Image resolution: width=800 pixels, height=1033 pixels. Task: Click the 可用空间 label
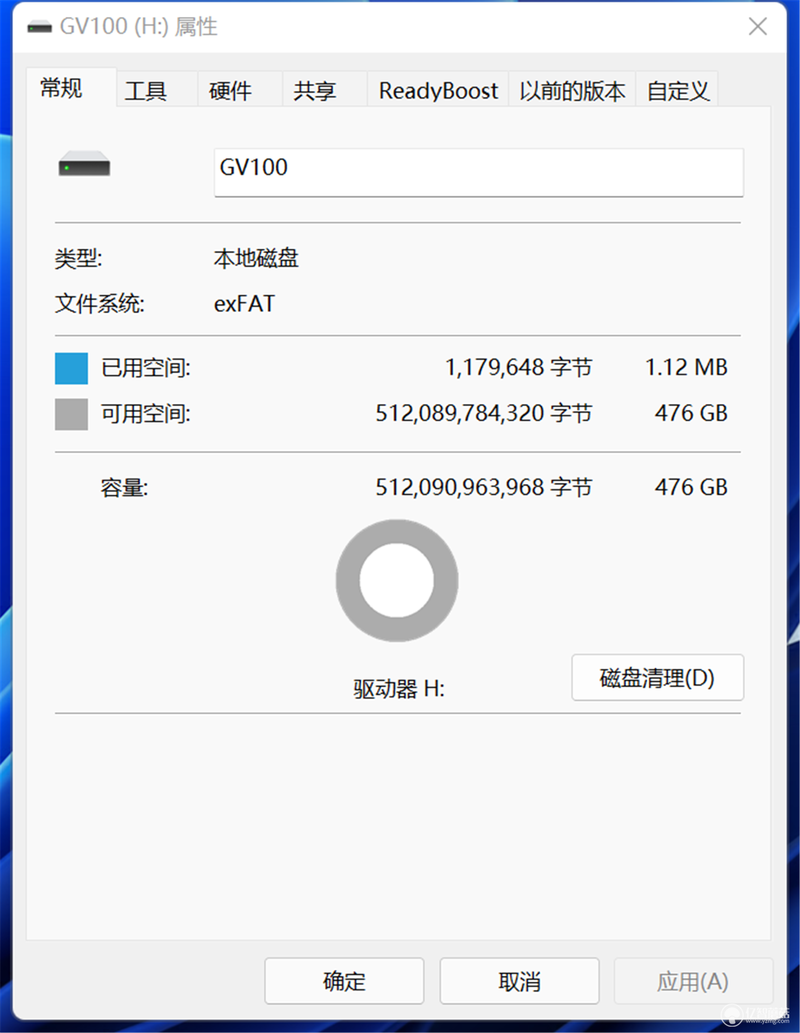(x=146, y=414)
